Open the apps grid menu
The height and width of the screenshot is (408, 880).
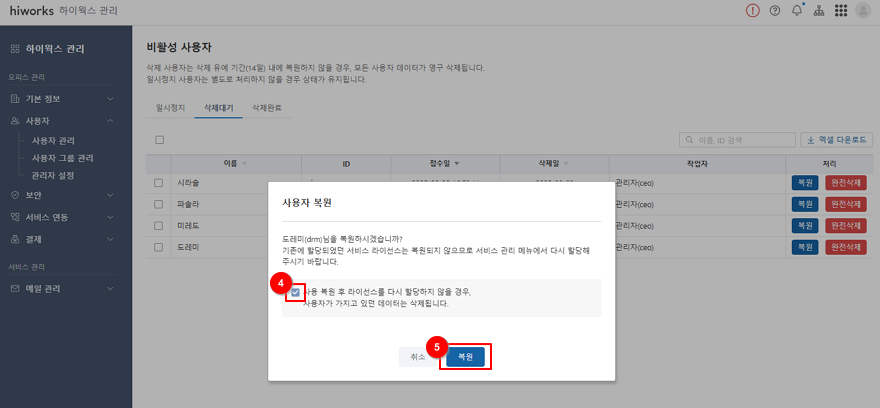point(841,10)
